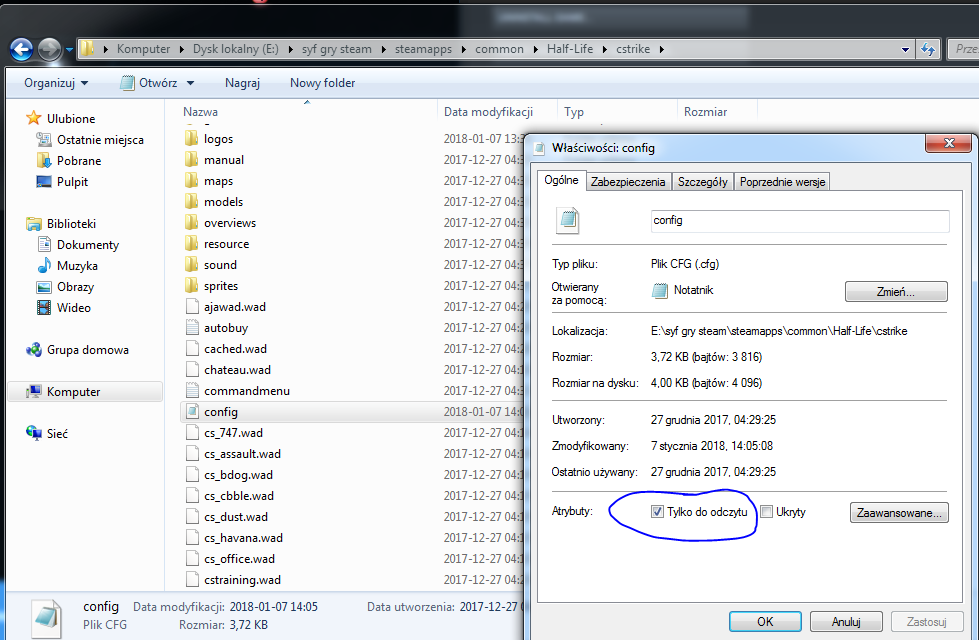Screen dimensions: 979x640
Task: Switch to the Zabezpieczenia tab
Action: pos(628,181)
